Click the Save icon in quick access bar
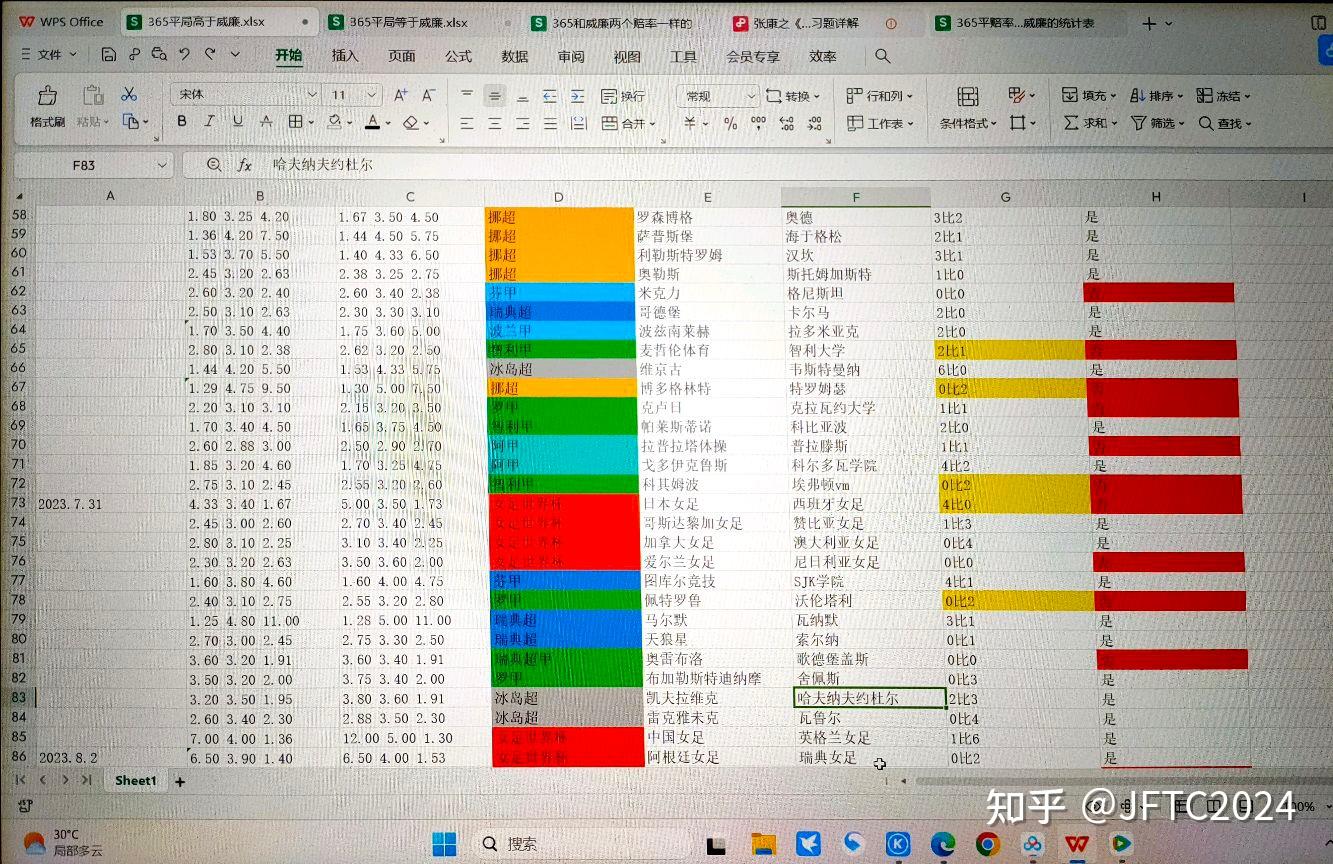 (x=109, y=56)
